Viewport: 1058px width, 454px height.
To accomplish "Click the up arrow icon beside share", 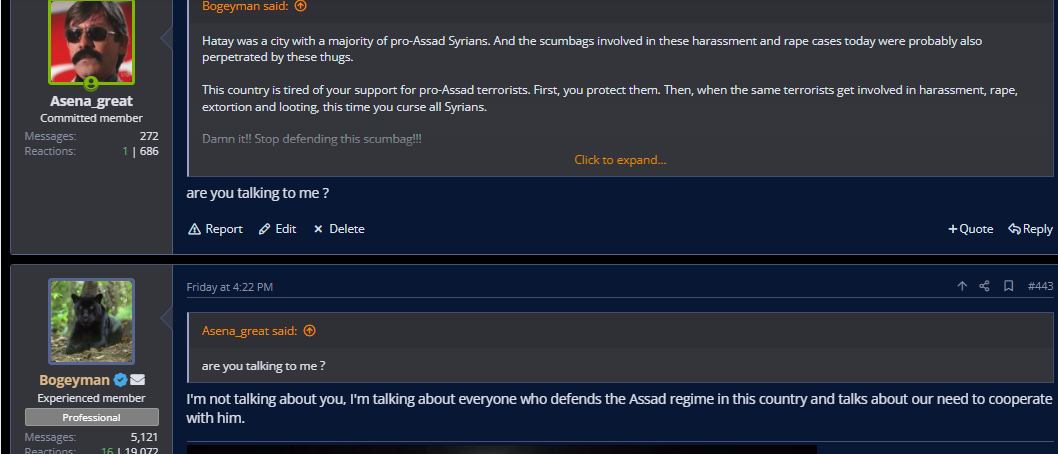I will [x=962, y=286].
